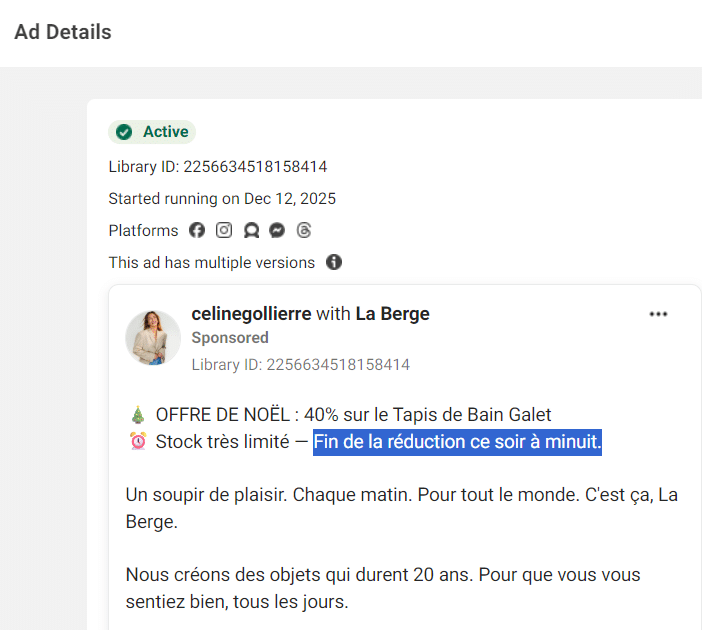Image resolution: width=702 pixels, height=630 pixels.
Task: Click the Un soupir de plaisir paragraph
Action: (x=402, y=508)
